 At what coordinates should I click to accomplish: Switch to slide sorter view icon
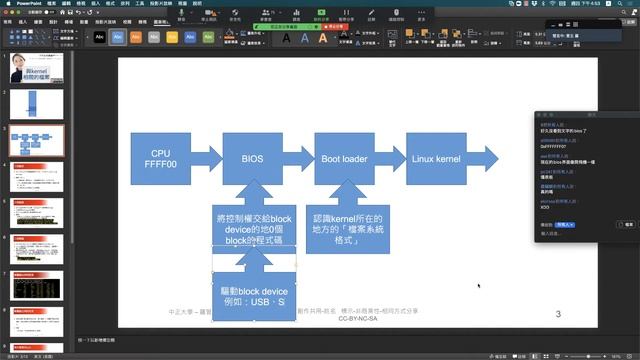coord(546,356)
